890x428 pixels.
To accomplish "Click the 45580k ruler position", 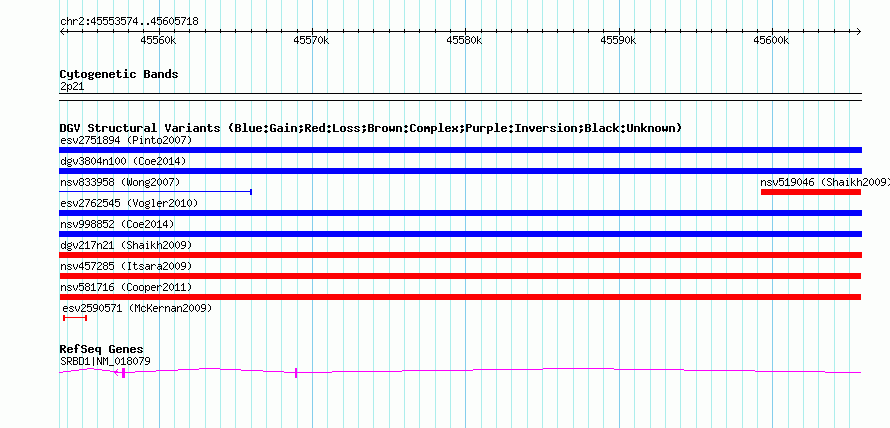I will [x=465, y=40].
